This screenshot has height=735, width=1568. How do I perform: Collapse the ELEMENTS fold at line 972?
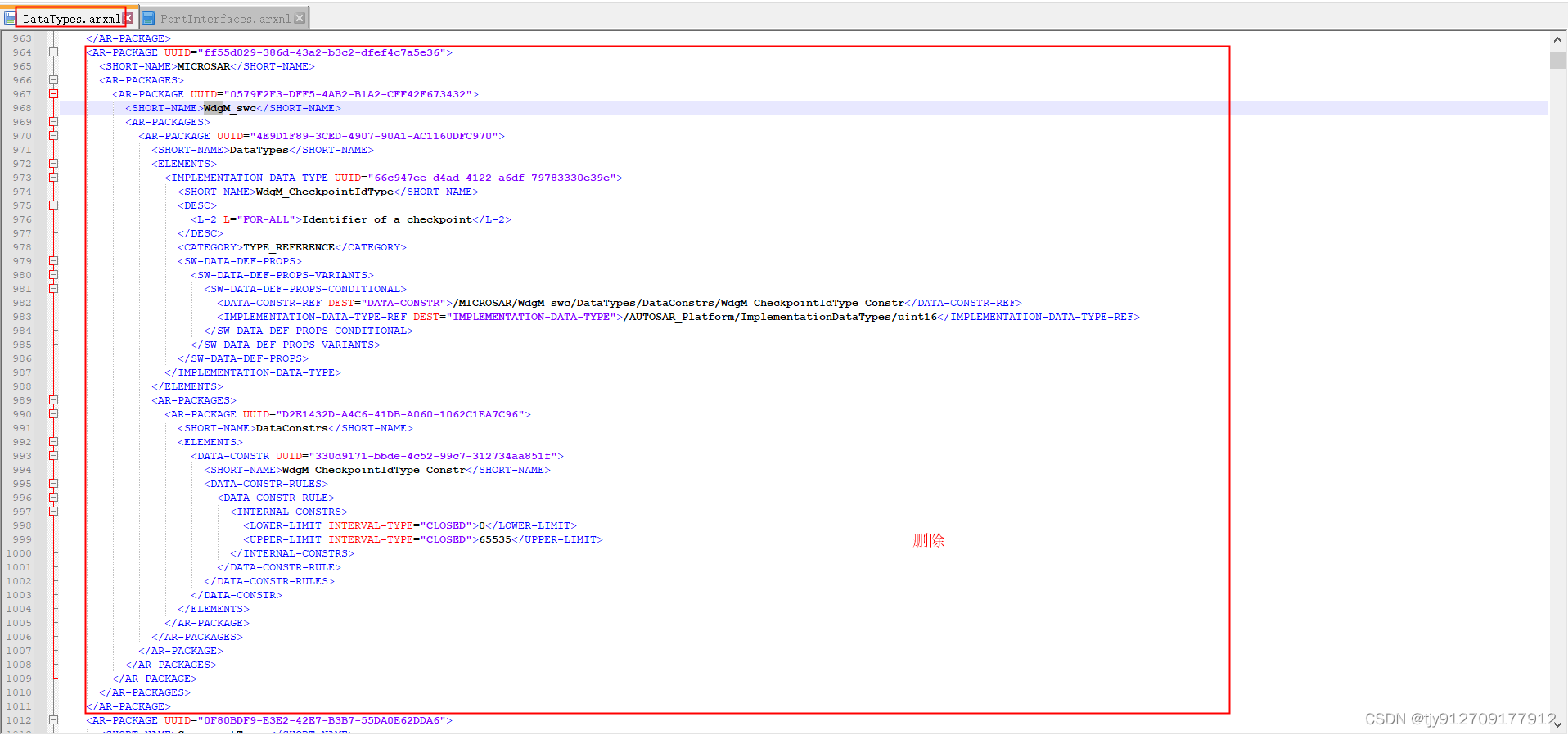pos(54,164)
